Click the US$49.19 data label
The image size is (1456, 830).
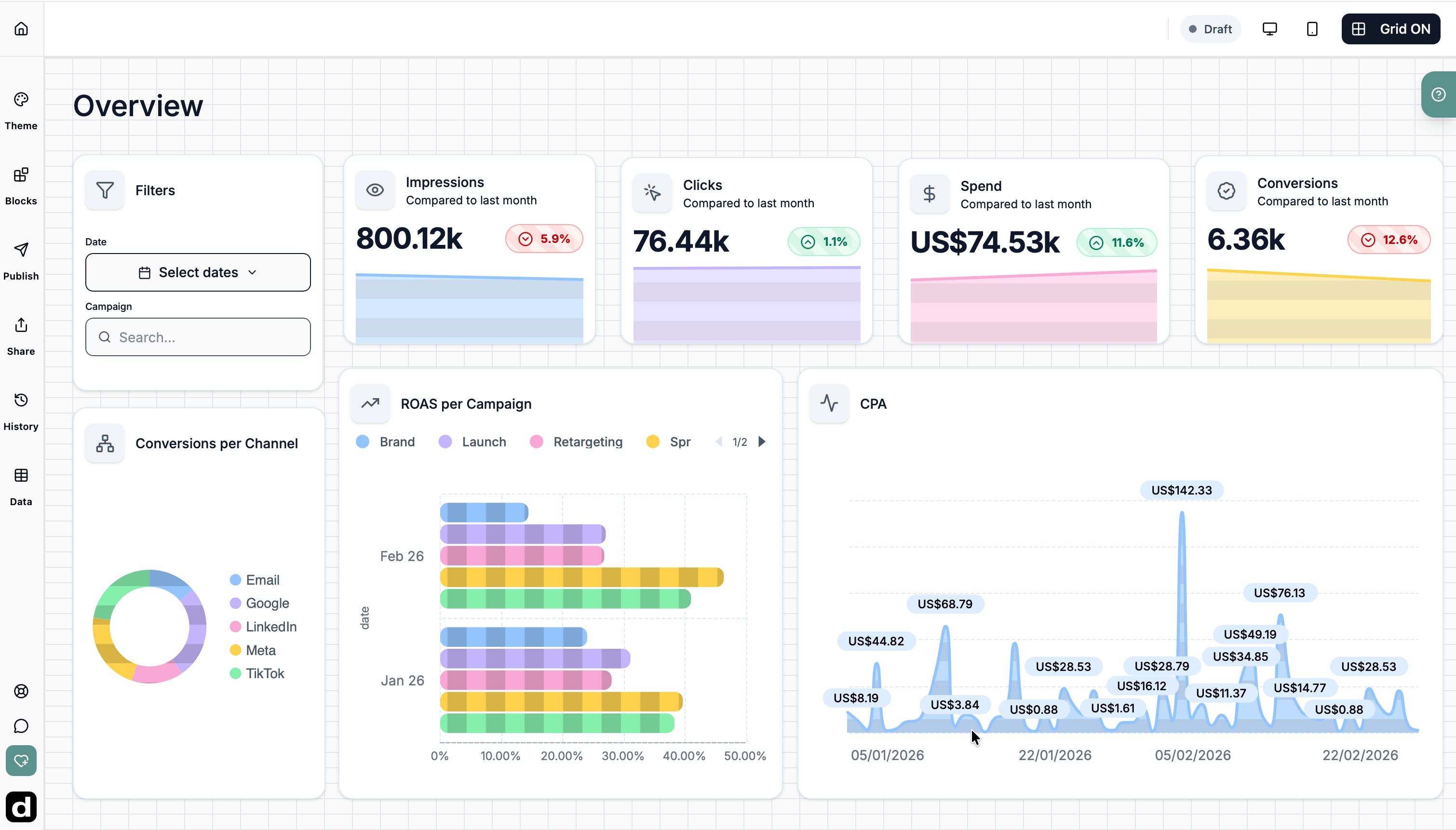pos(1250,634)
